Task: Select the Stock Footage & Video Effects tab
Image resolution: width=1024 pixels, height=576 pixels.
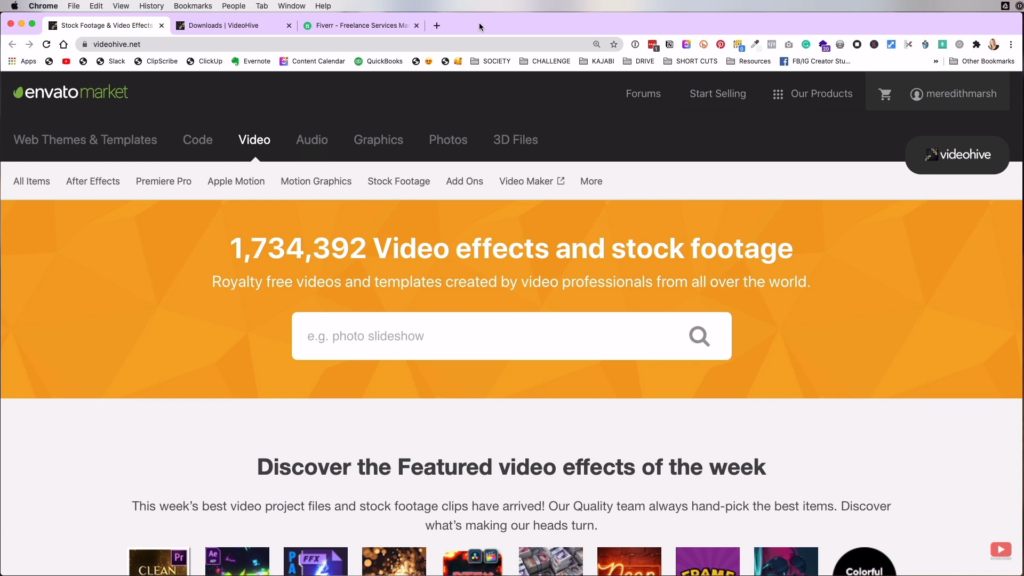Action: click(106, 25)
